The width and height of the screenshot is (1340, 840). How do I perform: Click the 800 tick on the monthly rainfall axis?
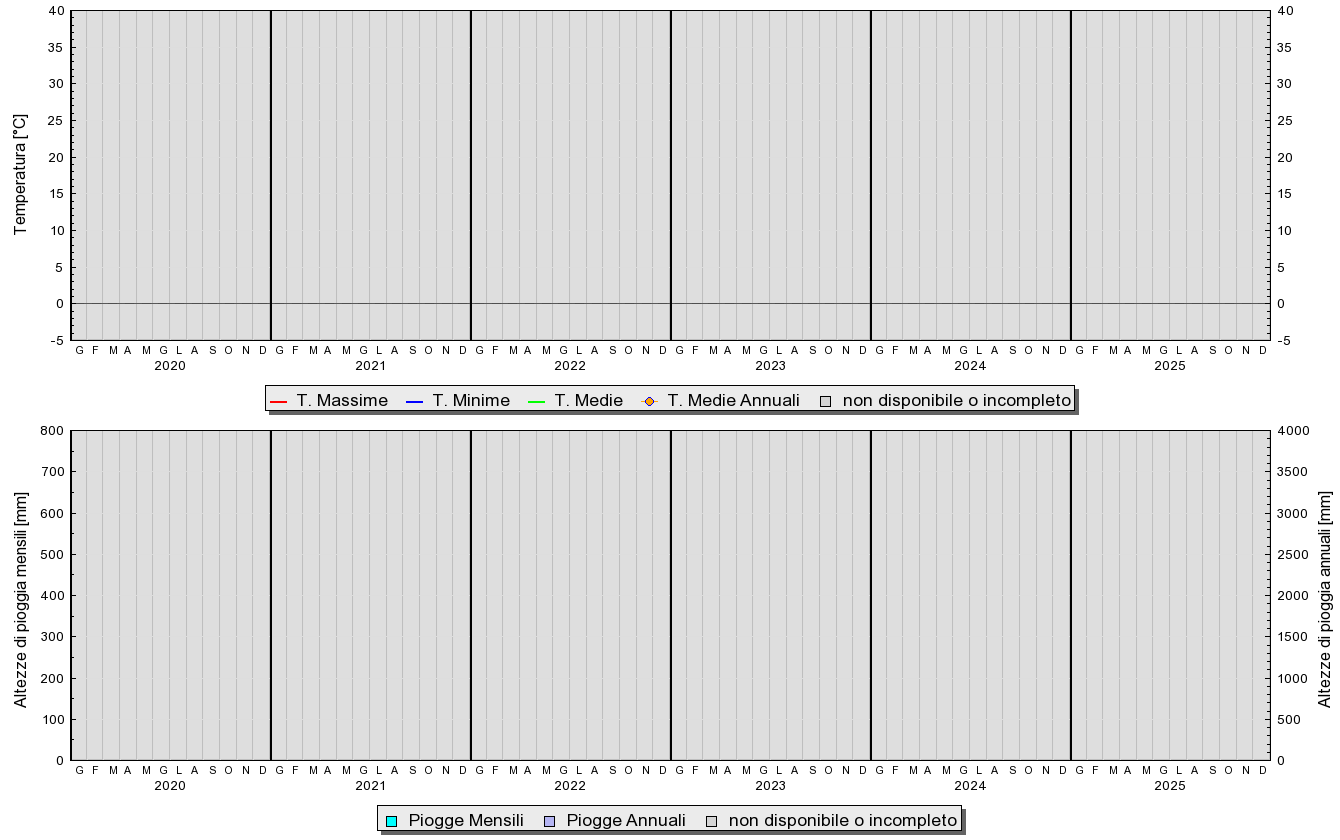(x=52, y=431)
